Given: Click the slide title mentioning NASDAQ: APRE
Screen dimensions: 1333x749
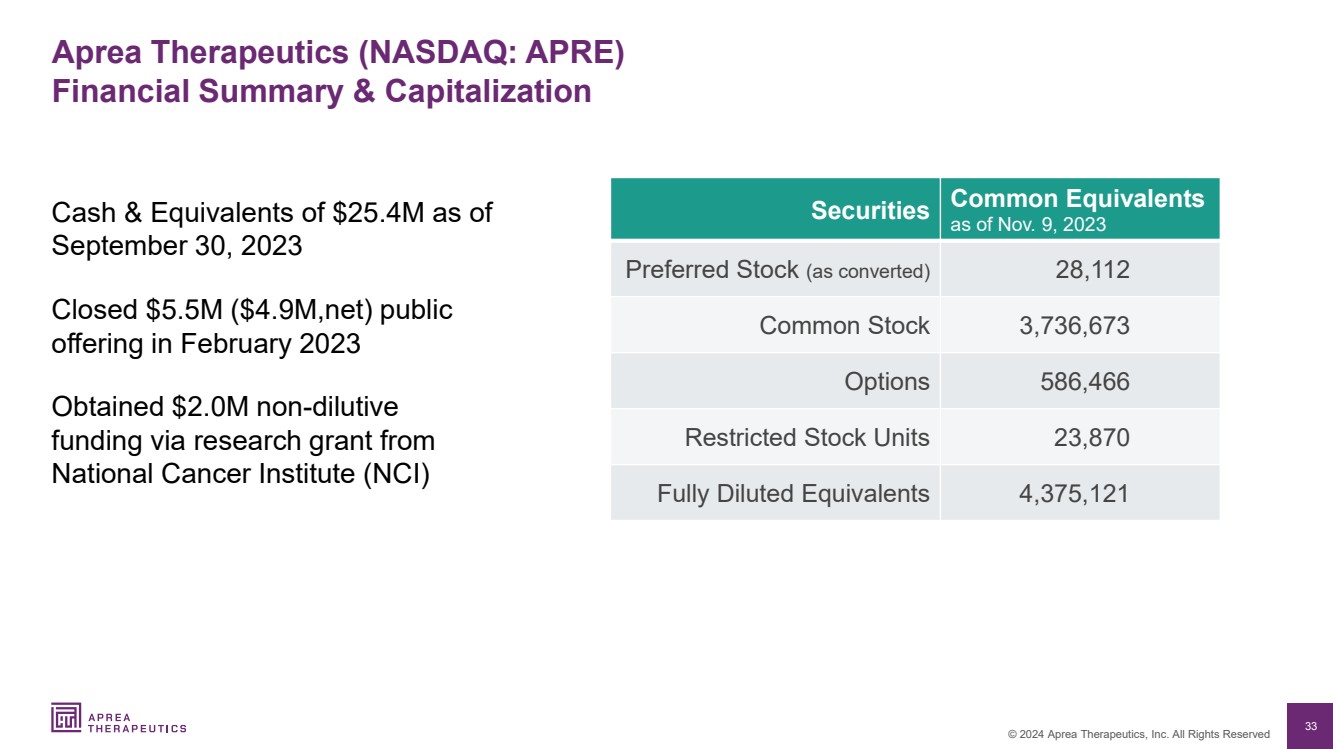Looking at the screenshot, I should click(x=338, y=53).
